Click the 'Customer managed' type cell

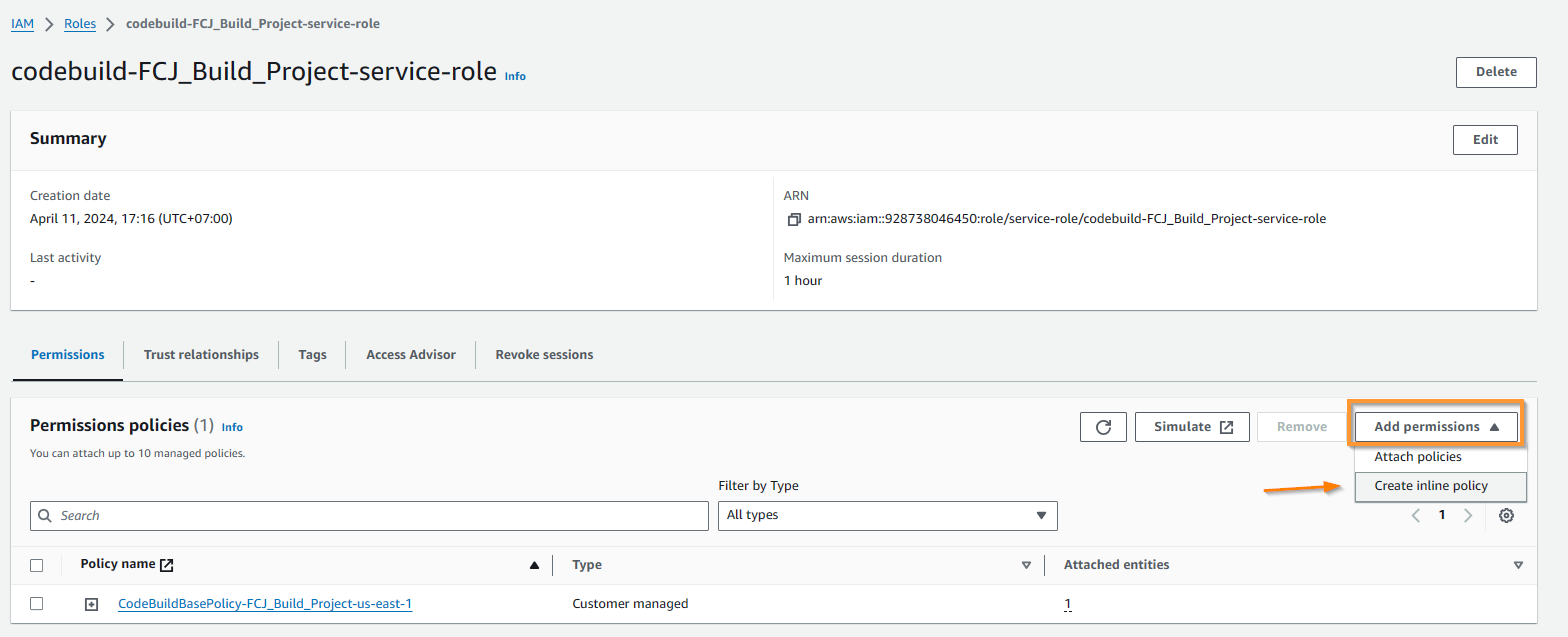pyautogui.click(x=630, y=604)
